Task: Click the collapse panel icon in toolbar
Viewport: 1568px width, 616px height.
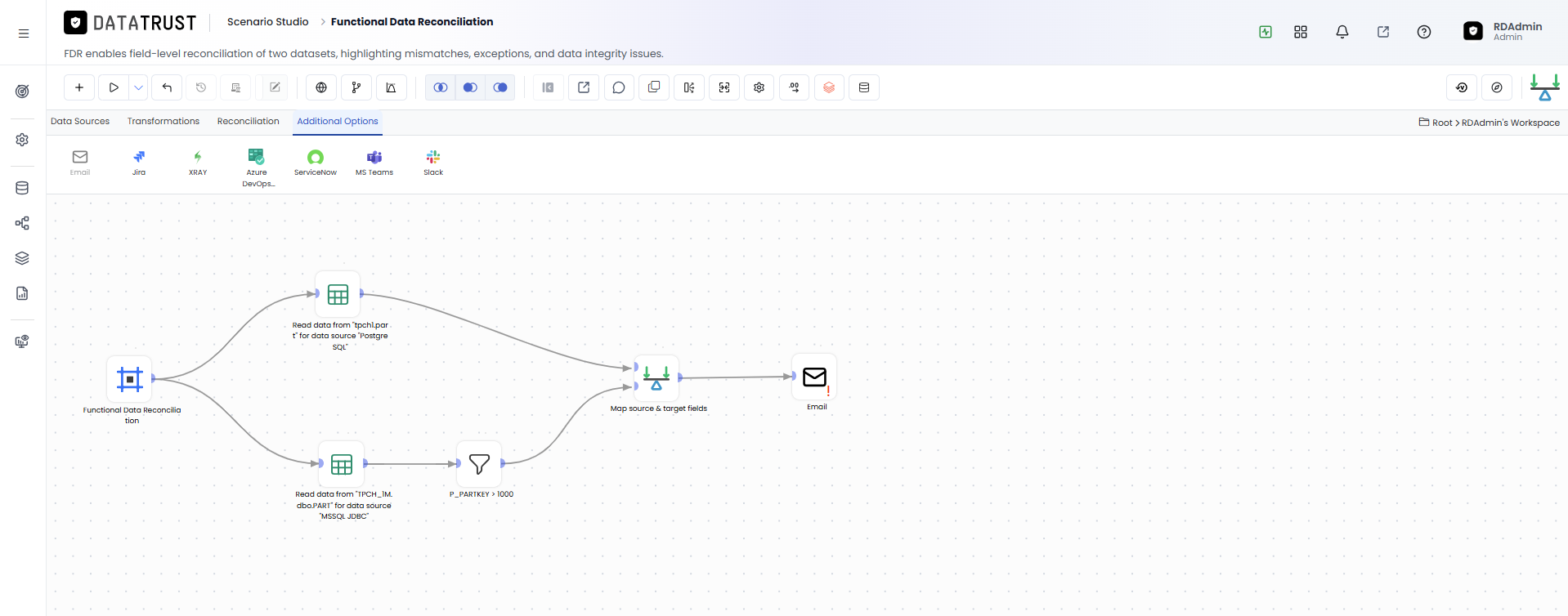Action: [x=549, y=87]
